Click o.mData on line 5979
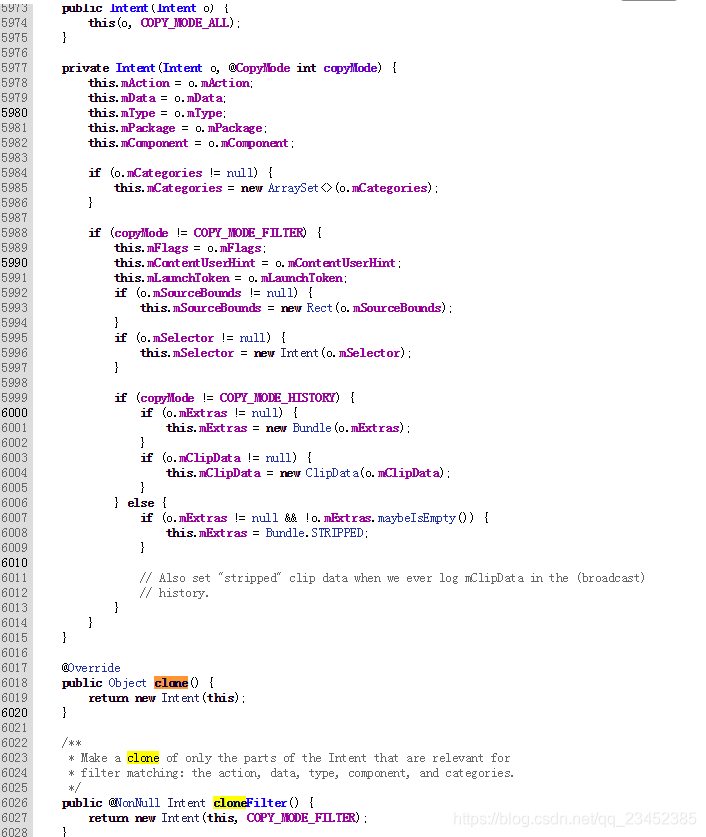Screen dimensions: 706x837 click(199, 98)
